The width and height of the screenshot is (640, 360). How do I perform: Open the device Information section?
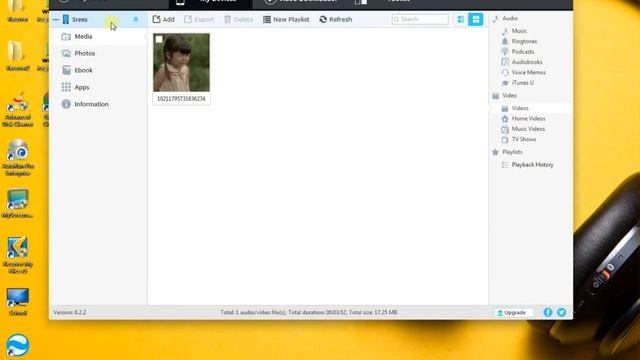[x=91, y=104]
